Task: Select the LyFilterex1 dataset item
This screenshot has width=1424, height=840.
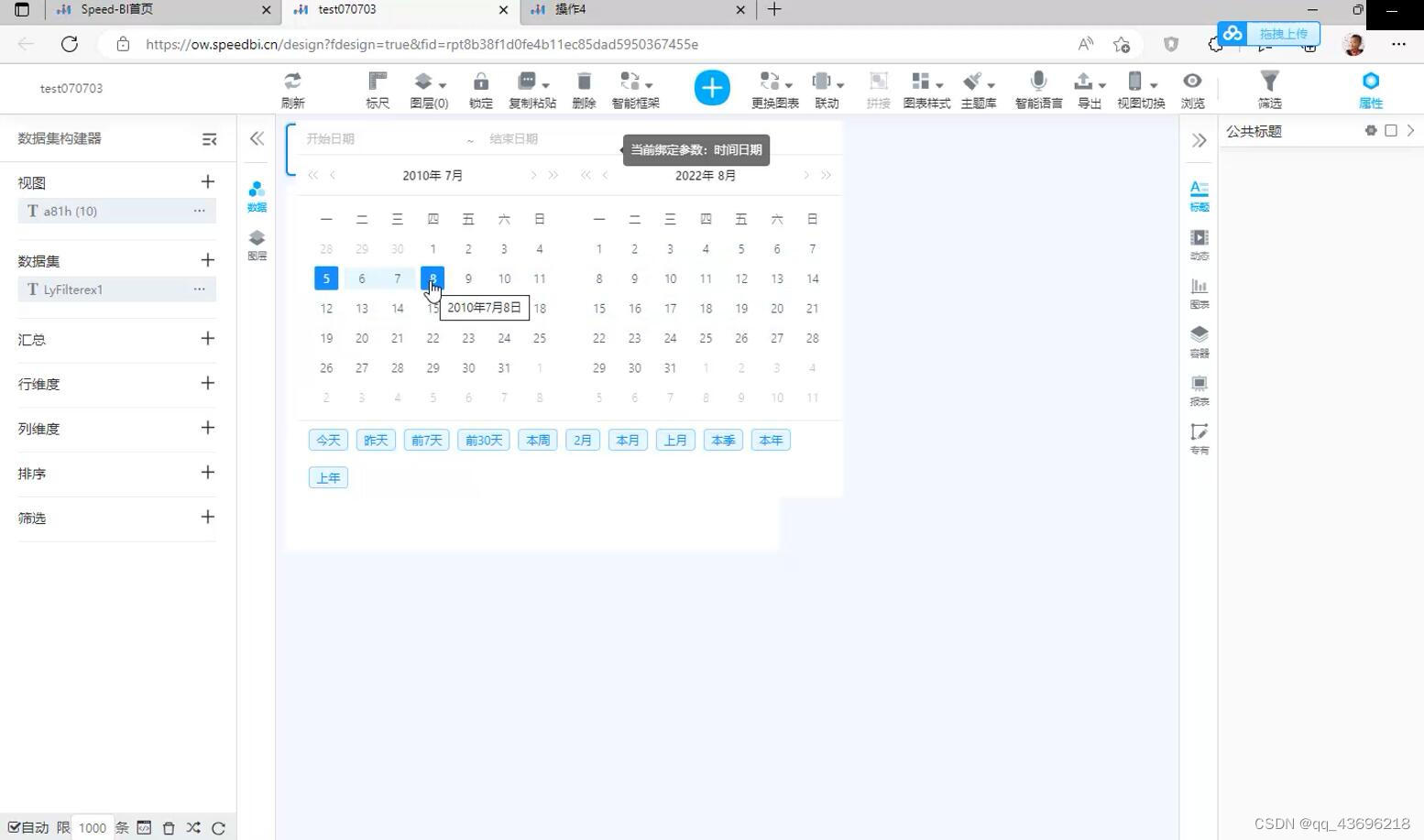Action: tap(116, 289)
